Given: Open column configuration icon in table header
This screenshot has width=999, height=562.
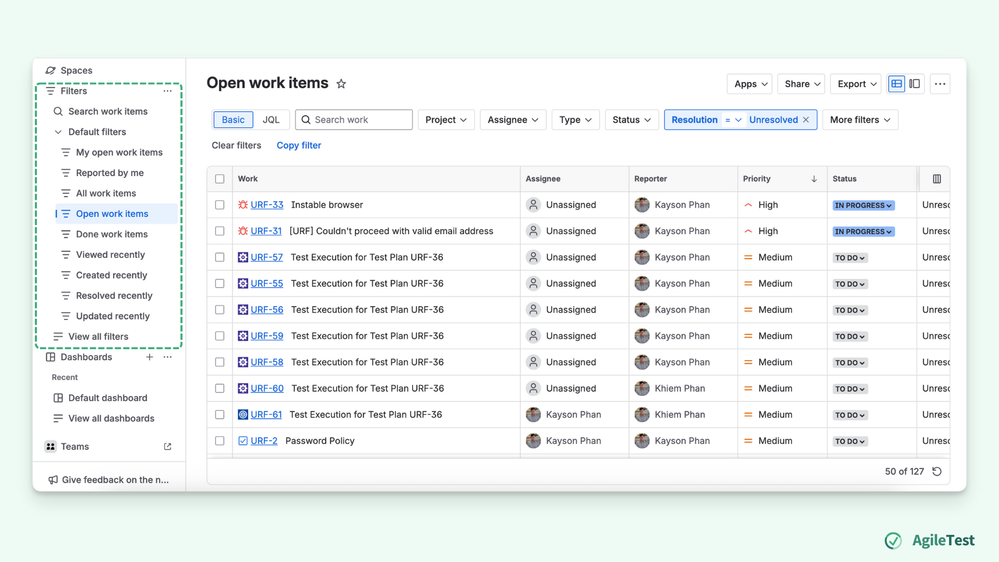Looking at the screenshot, I should pos(937,179).
